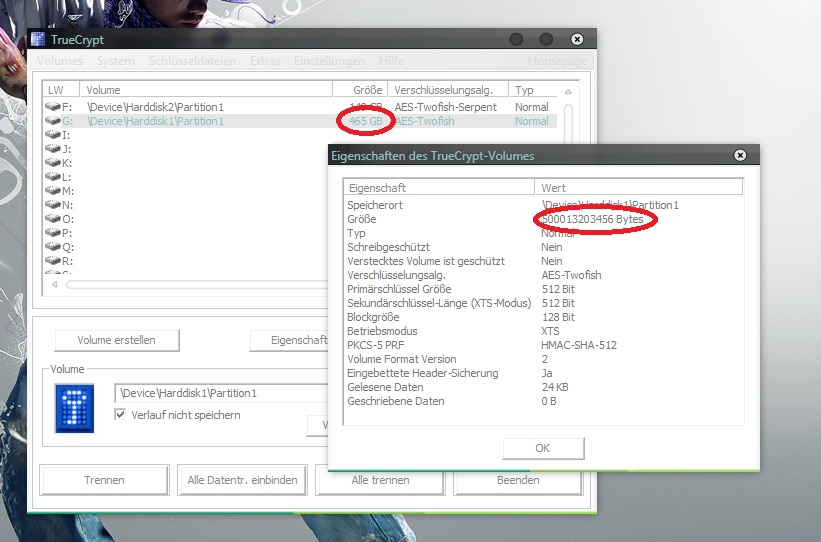Image resolution: width=821 pixels, height=542 pixels.
Task: Click the AES-Twofish-Serpent algorithm cell
Action: click(x=446, y=107)
